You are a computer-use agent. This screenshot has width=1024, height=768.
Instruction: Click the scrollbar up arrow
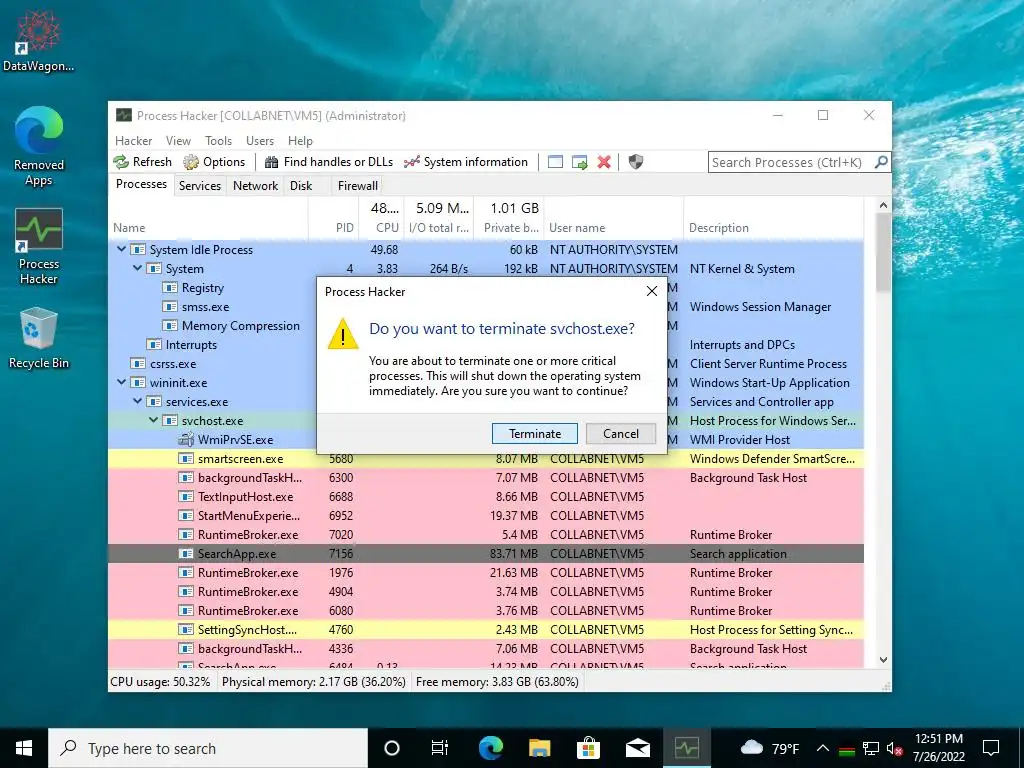click(x=883, y=205)
